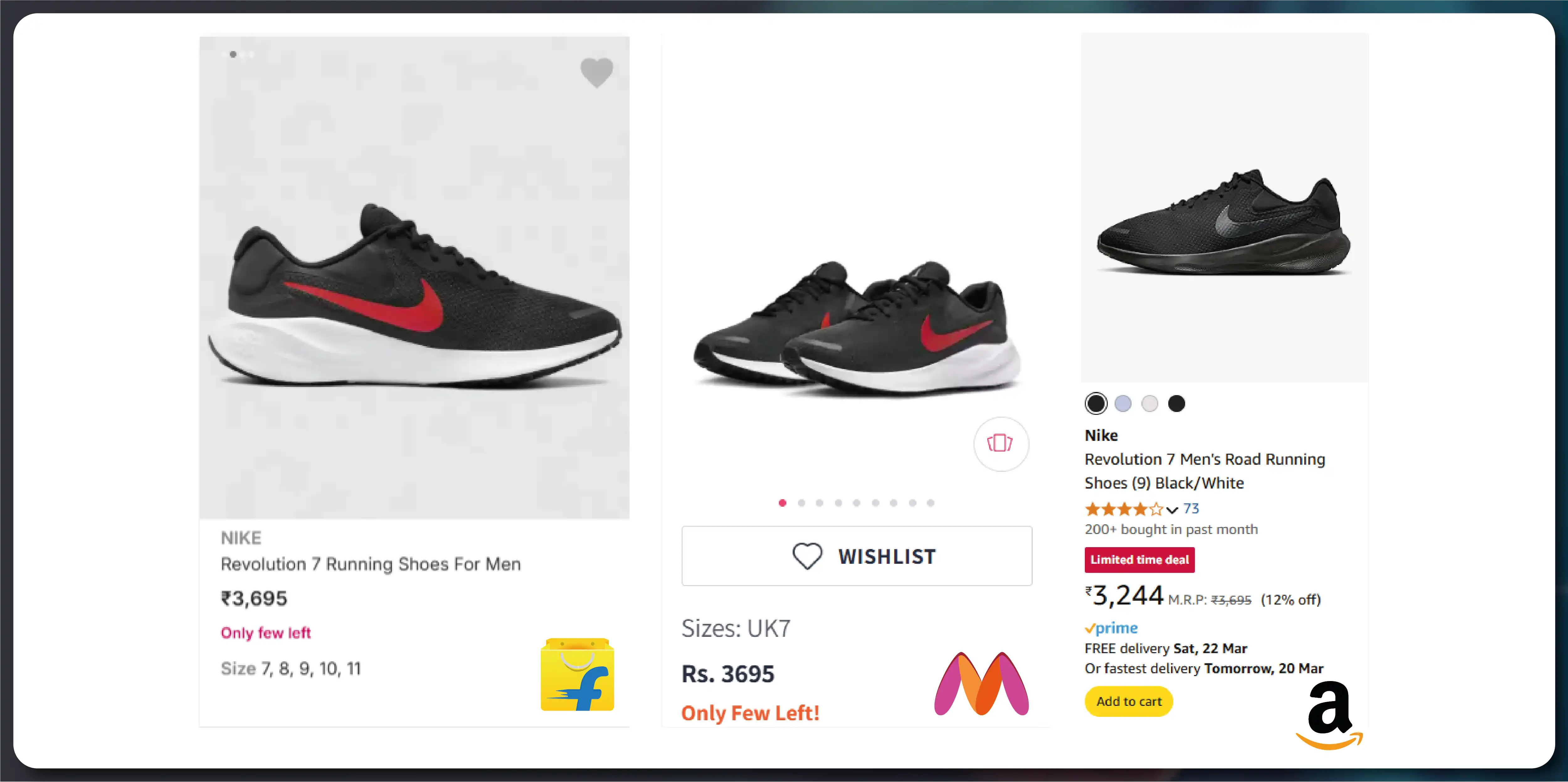Click the heart icon inside Wishlist button
Viewport: 1568px width, 782px height.
[807, 556]
